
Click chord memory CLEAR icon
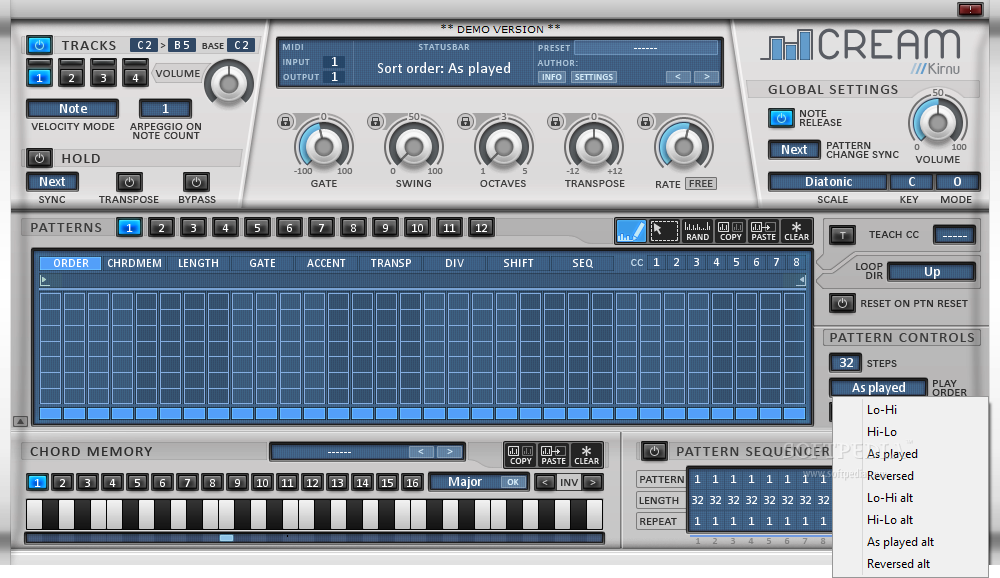tap(586, 455)
